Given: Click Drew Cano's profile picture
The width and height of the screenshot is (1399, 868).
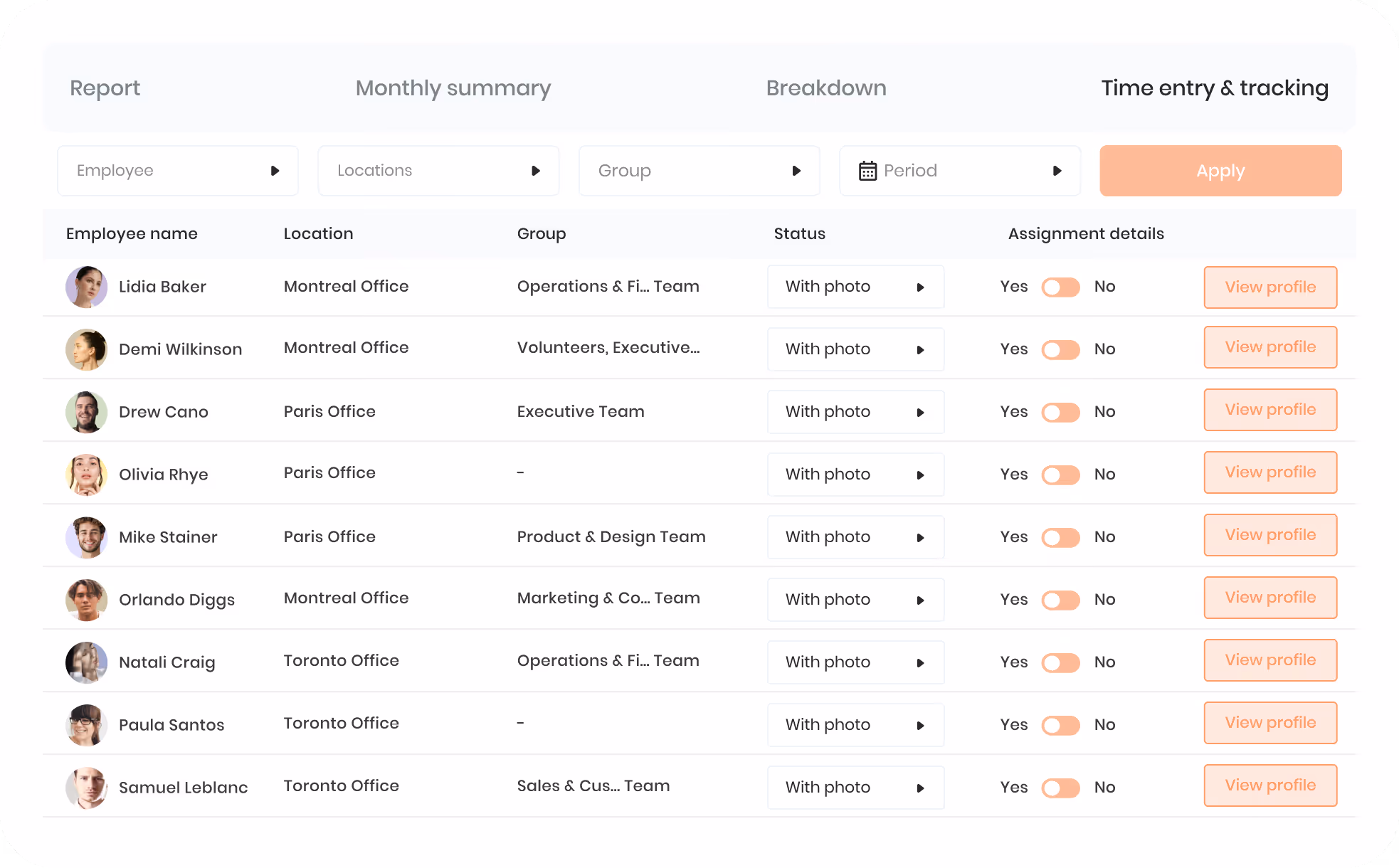Looking at the screenshot, I should (x=87, y=412).
